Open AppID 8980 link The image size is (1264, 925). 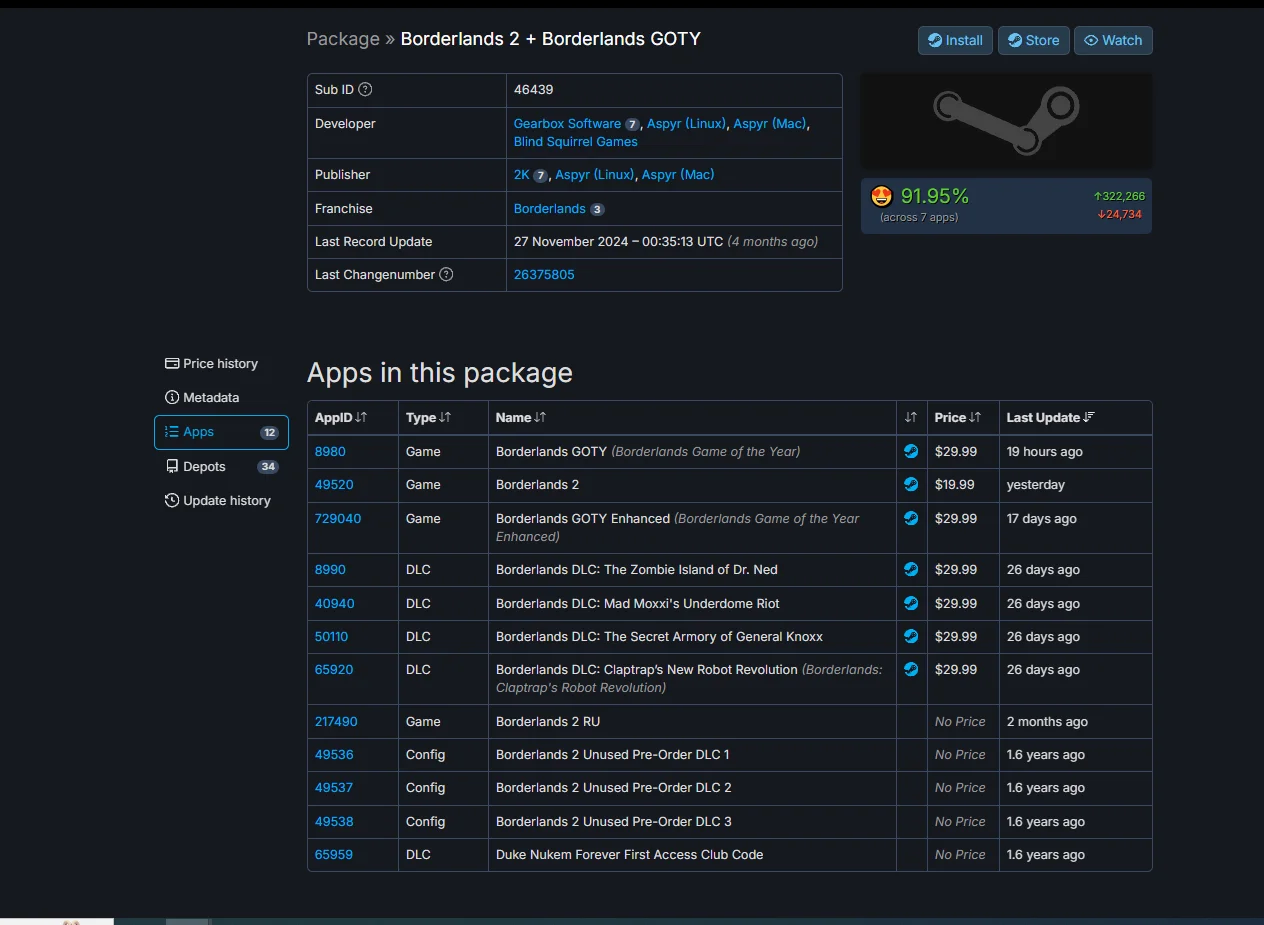click(330, 451)
